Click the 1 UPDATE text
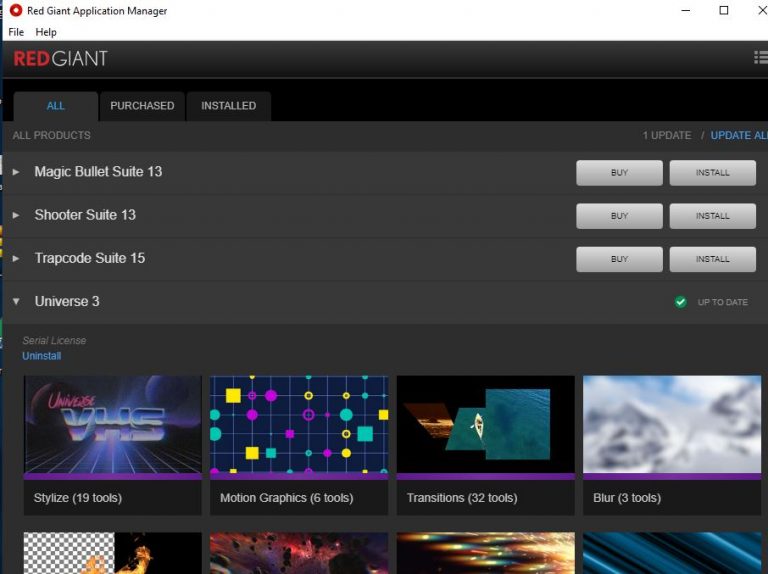This screenshot has height=574, width=768. coord(667,135)
